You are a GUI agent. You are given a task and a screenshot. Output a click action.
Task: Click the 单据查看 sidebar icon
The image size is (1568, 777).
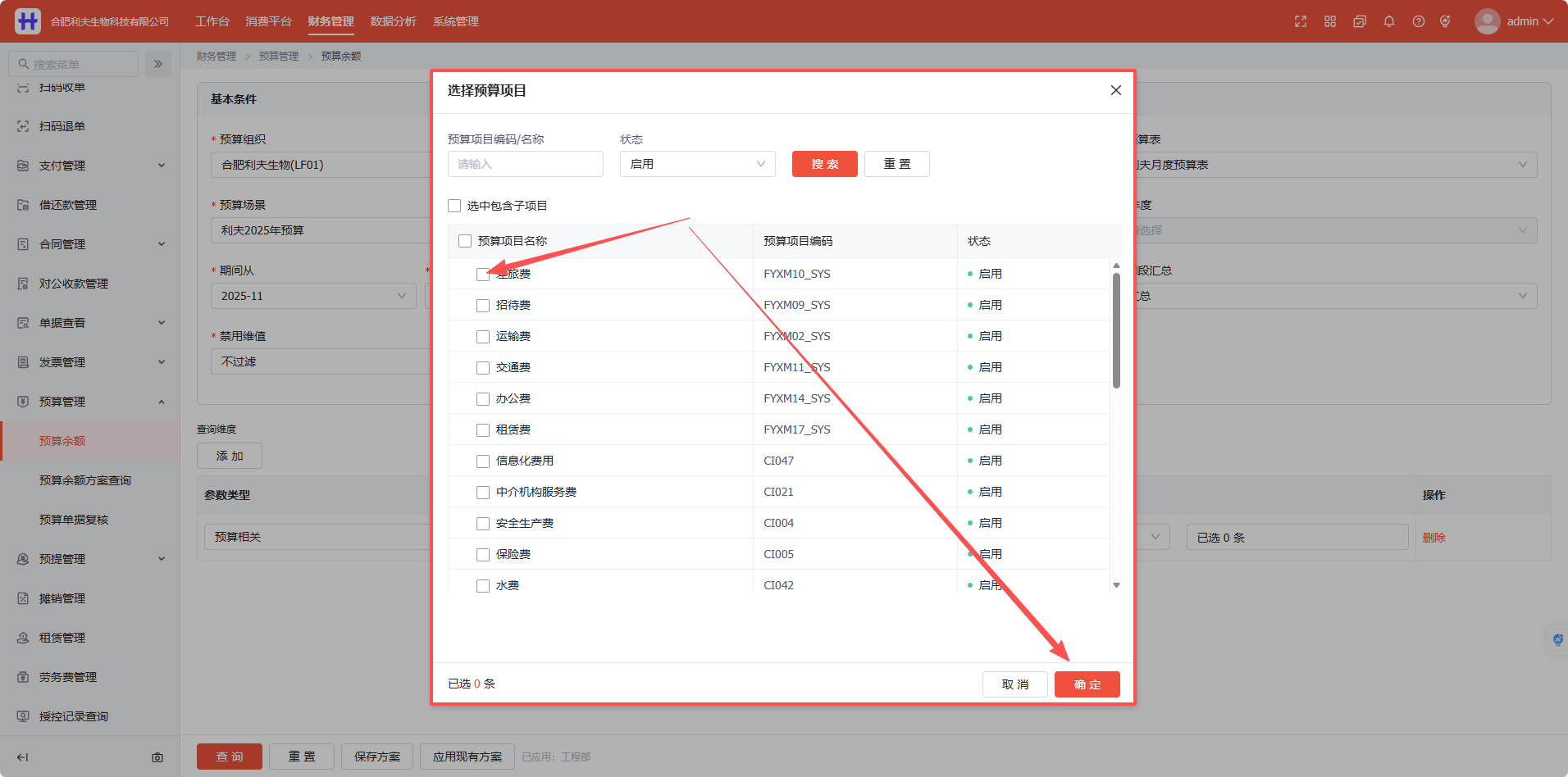23,323
